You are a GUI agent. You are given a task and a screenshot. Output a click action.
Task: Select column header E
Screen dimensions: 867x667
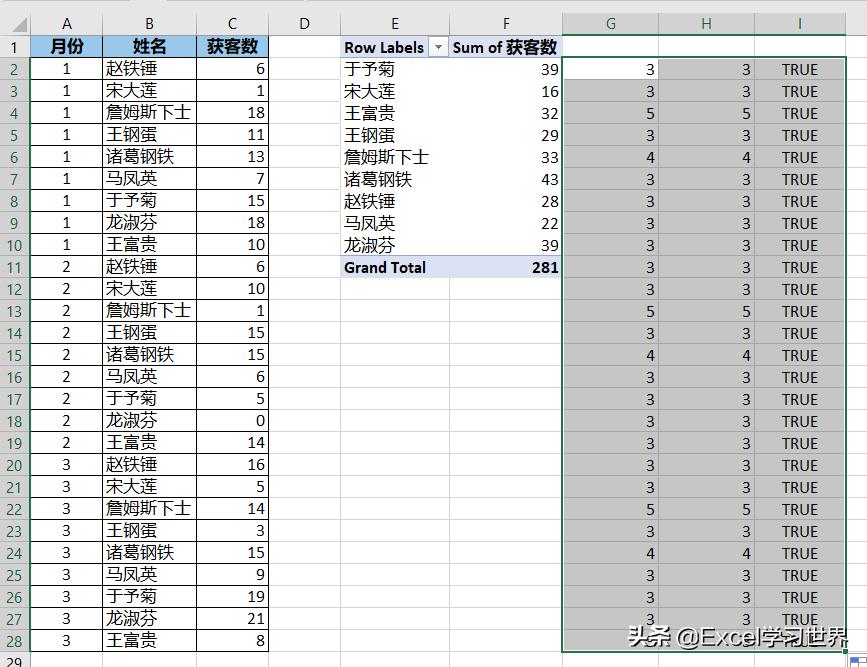pos(394,22)
